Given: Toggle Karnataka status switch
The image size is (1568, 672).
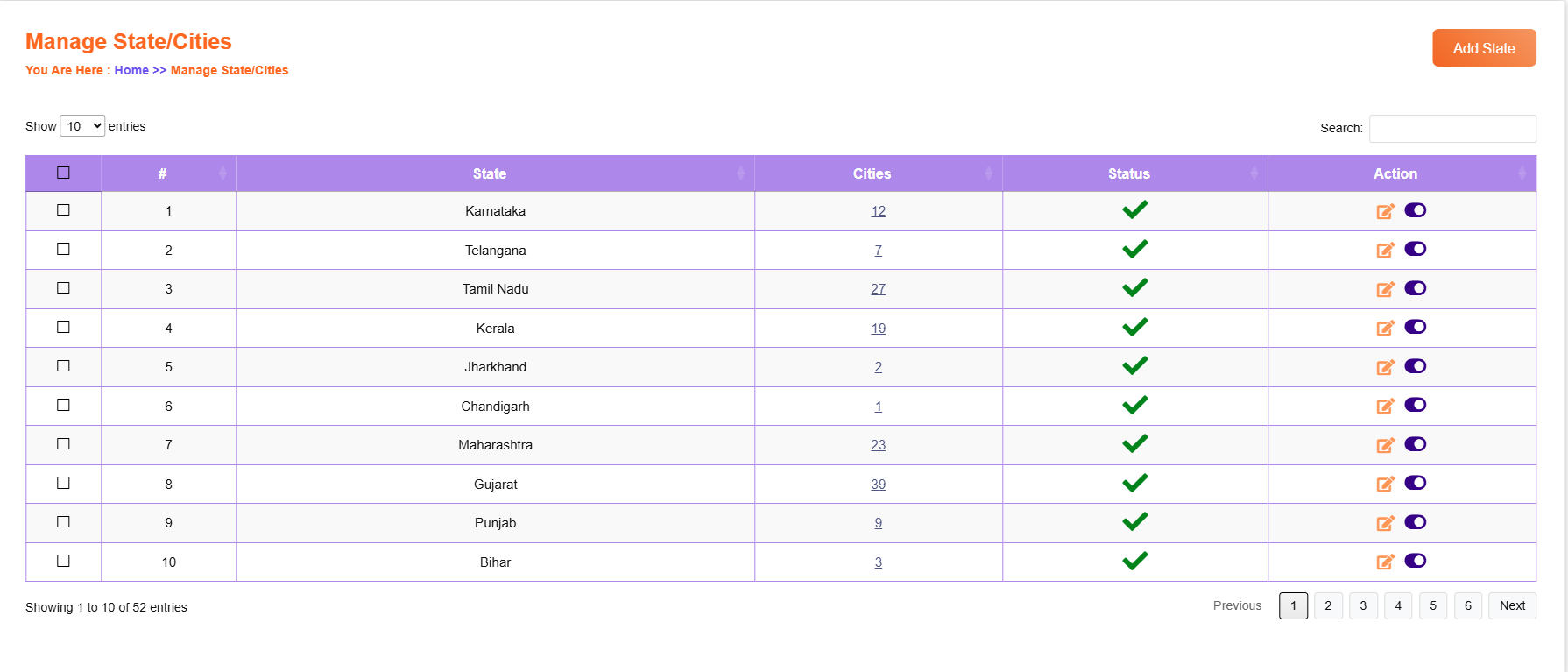Looking at the screenshot, I should click(1416, 210).
